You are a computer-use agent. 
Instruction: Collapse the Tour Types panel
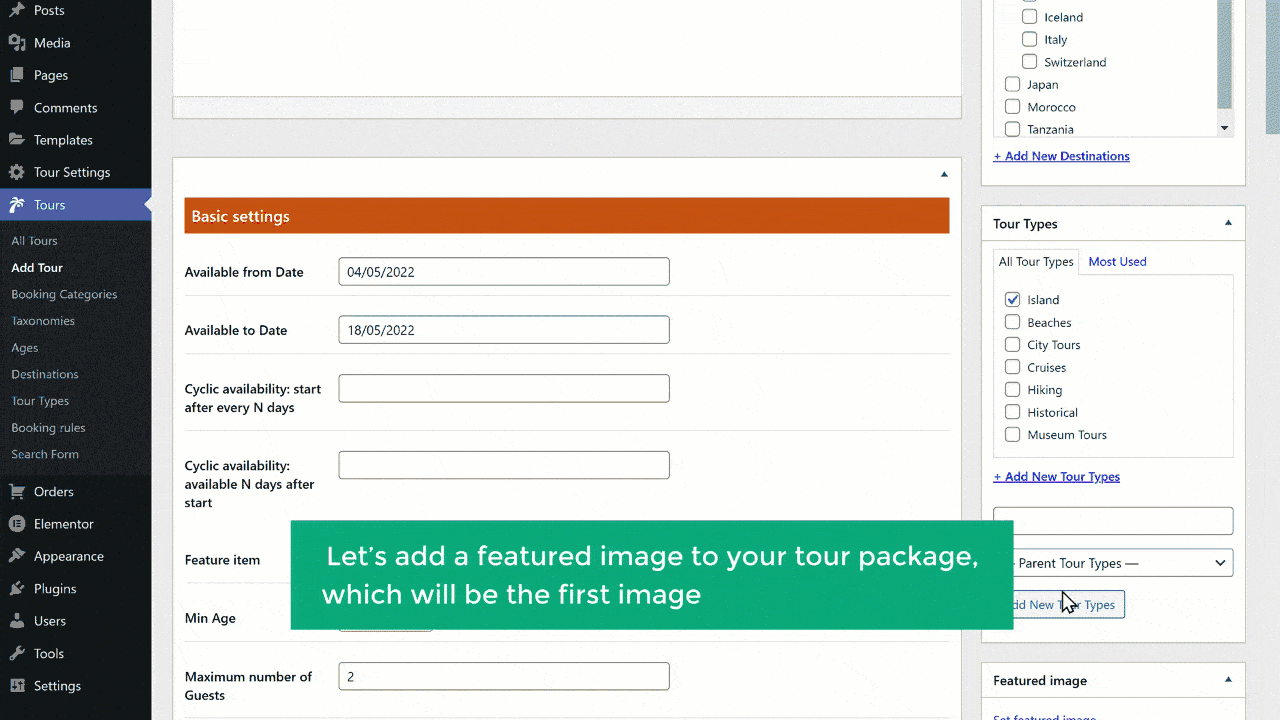(x=1228, y=223)
